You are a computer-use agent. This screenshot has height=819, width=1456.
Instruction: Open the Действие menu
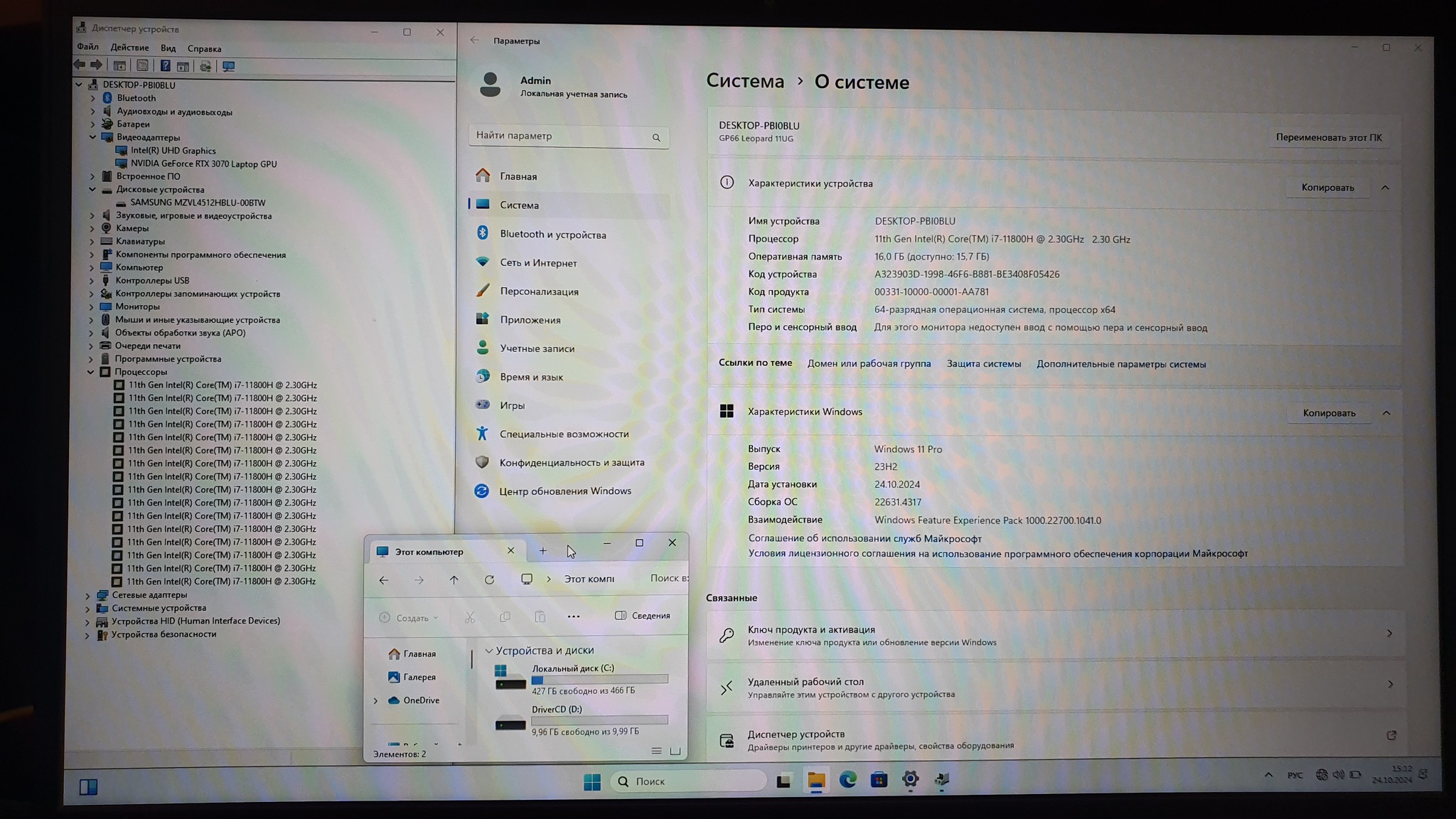(x=129, y=48)
